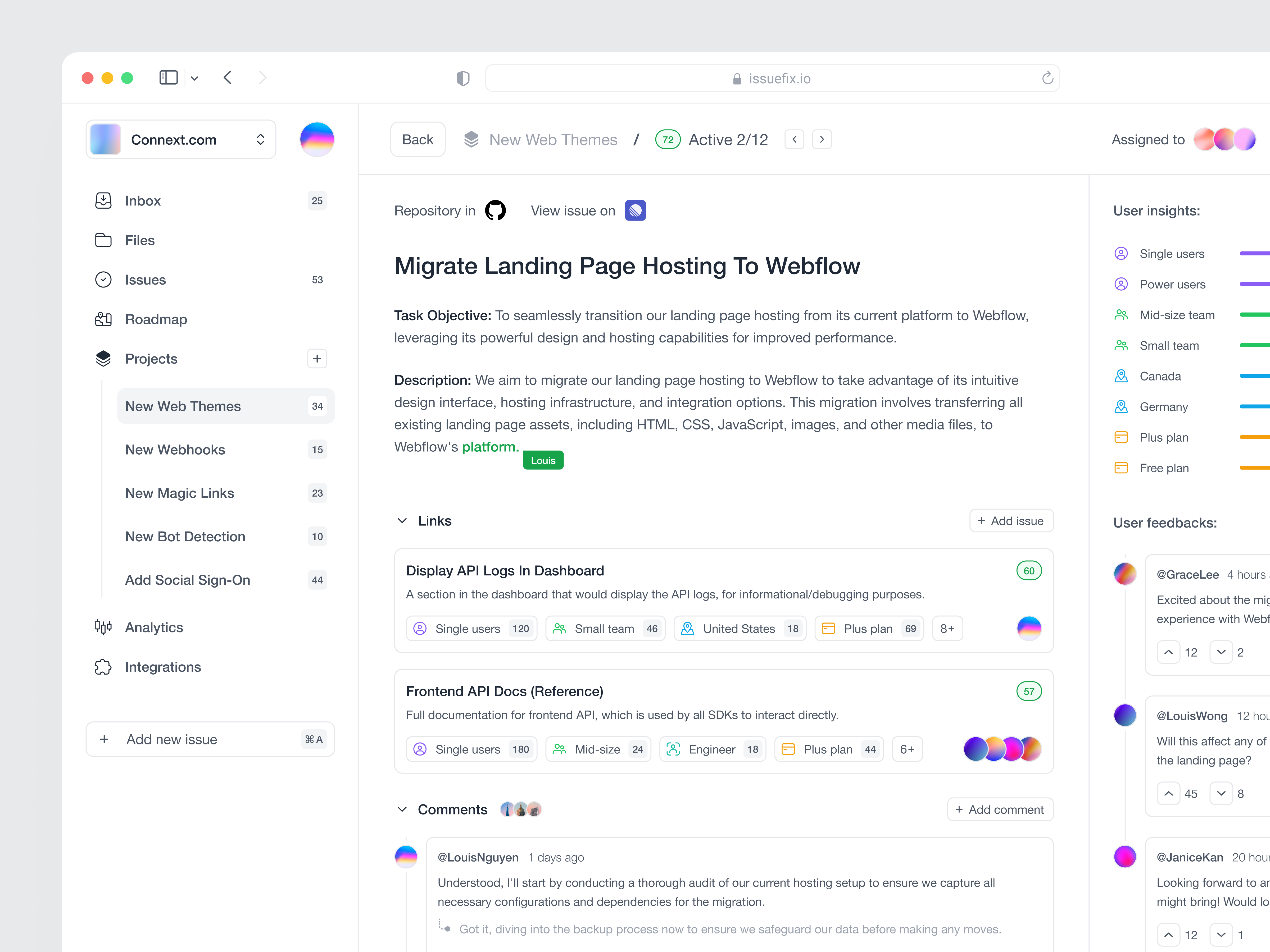The width and height of the screenshot is (1270, 952).
Task: Go back with browser back arrow
Action: pyautogui.click(x=228, y=77)
